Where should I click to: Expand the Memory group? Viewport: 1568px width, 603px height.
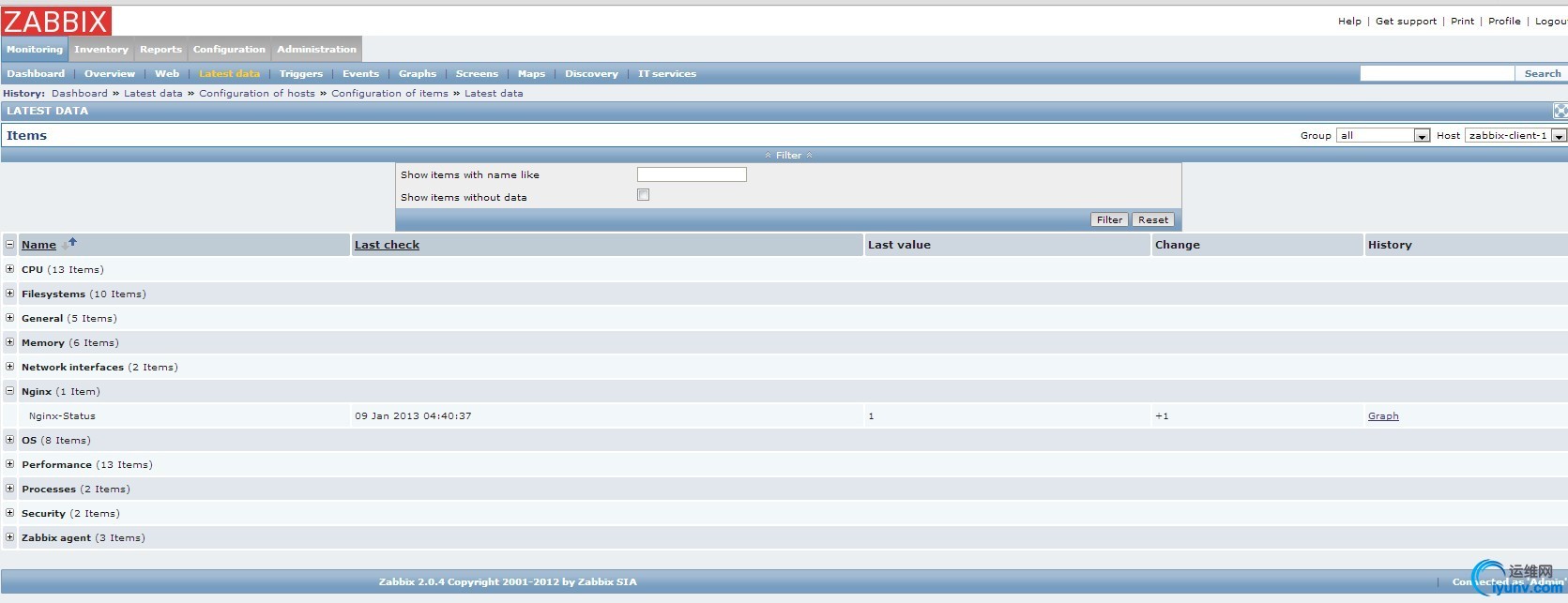(9, 341)
